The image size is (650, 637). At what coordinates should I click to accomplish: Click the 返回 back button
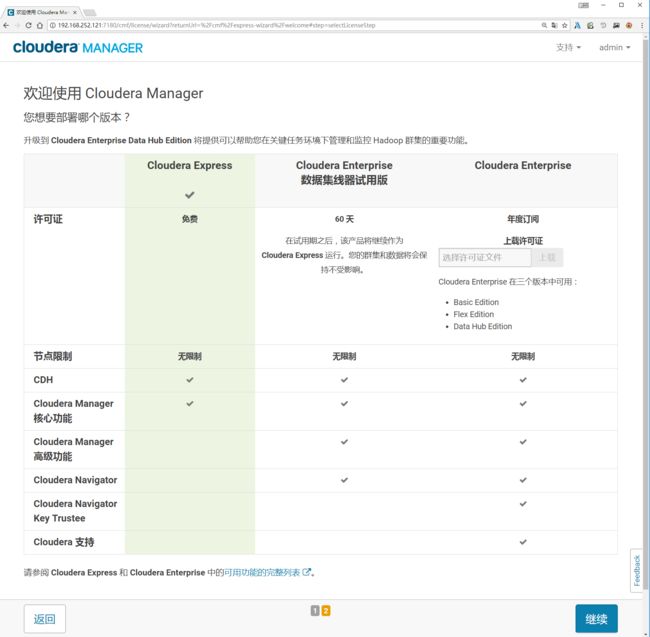pos(44,619)
